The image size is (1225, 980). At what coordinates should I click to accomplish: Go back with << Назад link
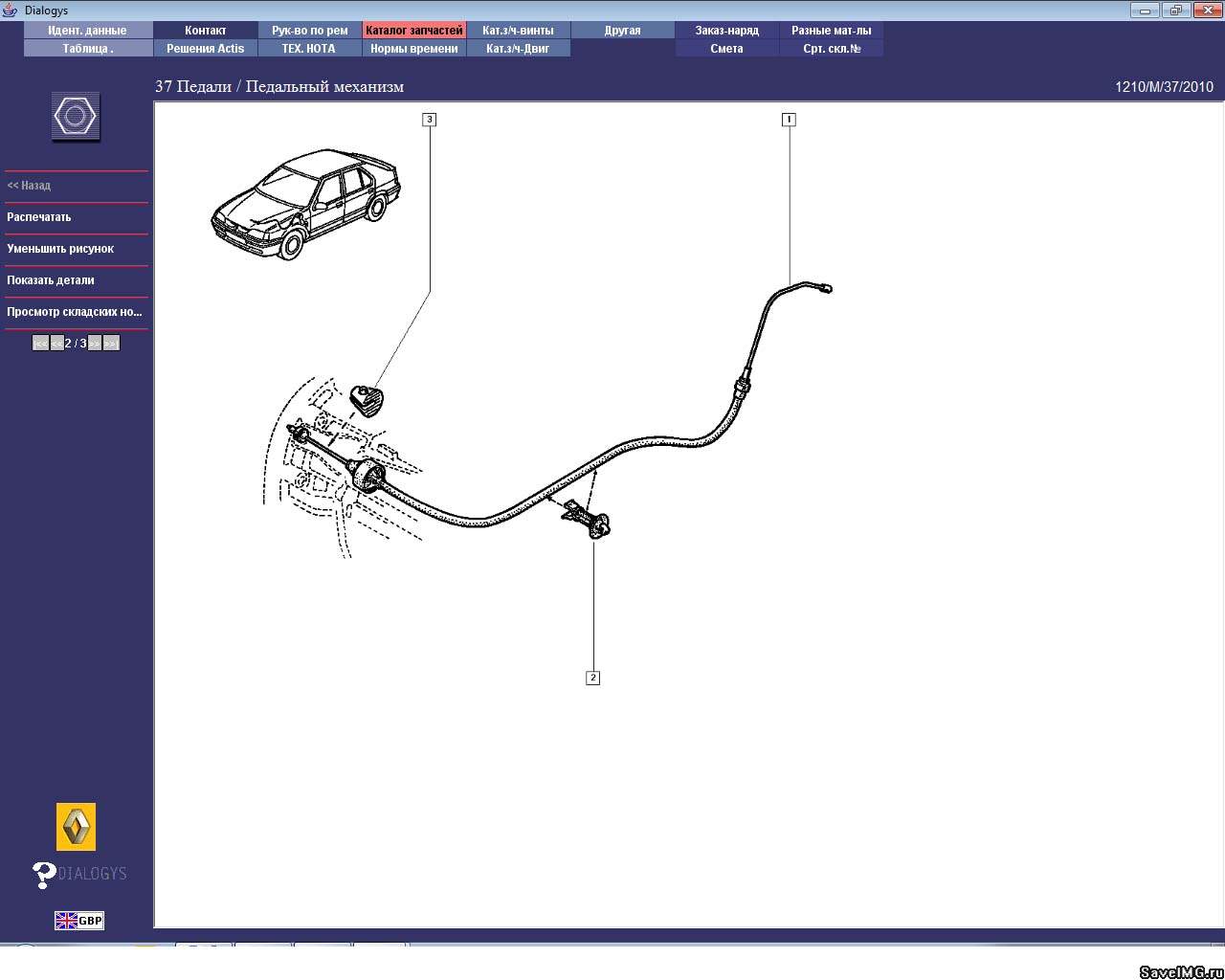[29, 186]
